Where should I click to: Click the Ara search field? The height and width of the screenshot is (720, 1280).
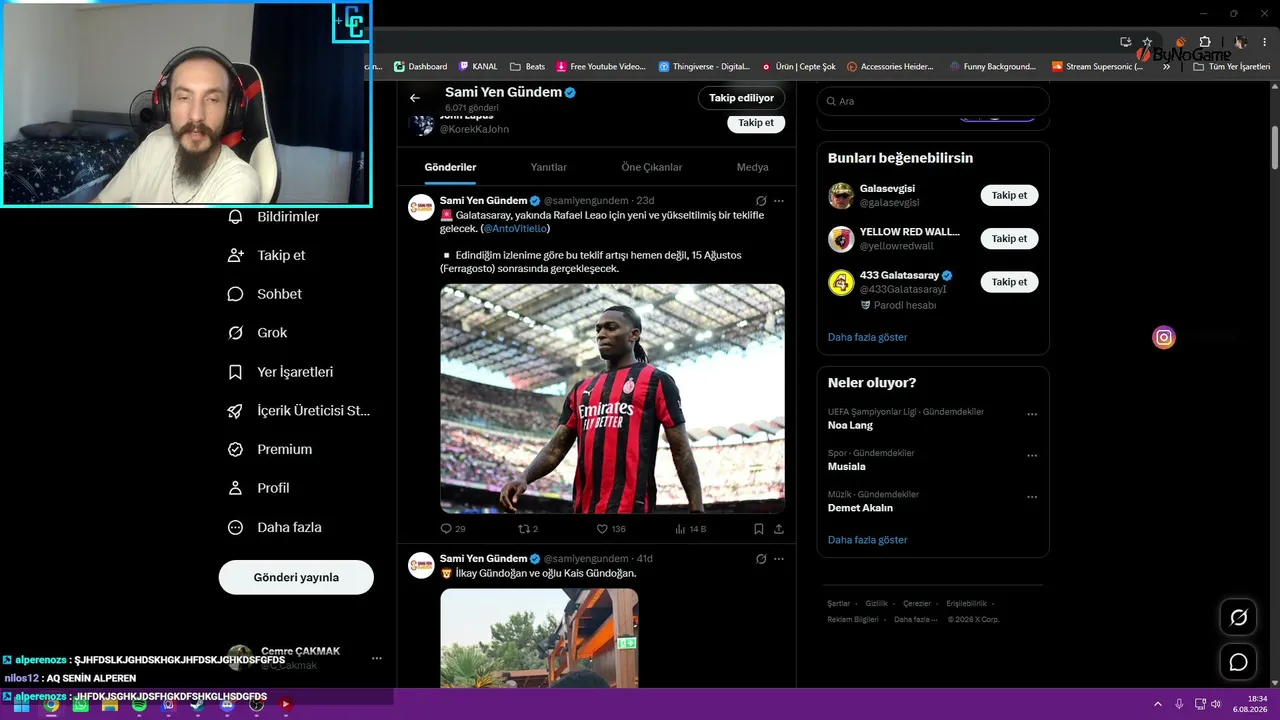click(933, 101)
